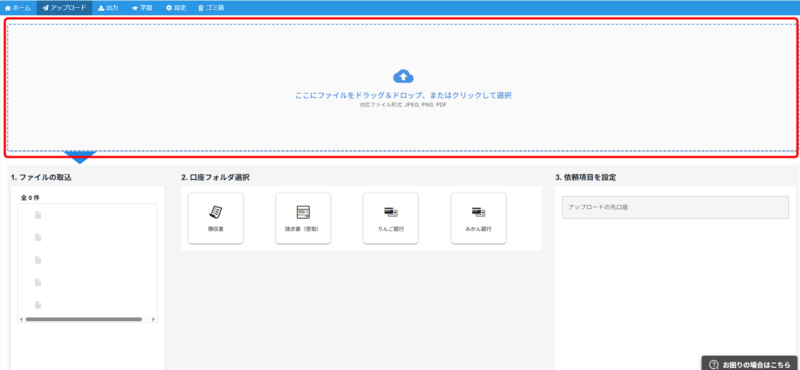
Task: Open the 設定 page
Action: (x=176, y=8)
